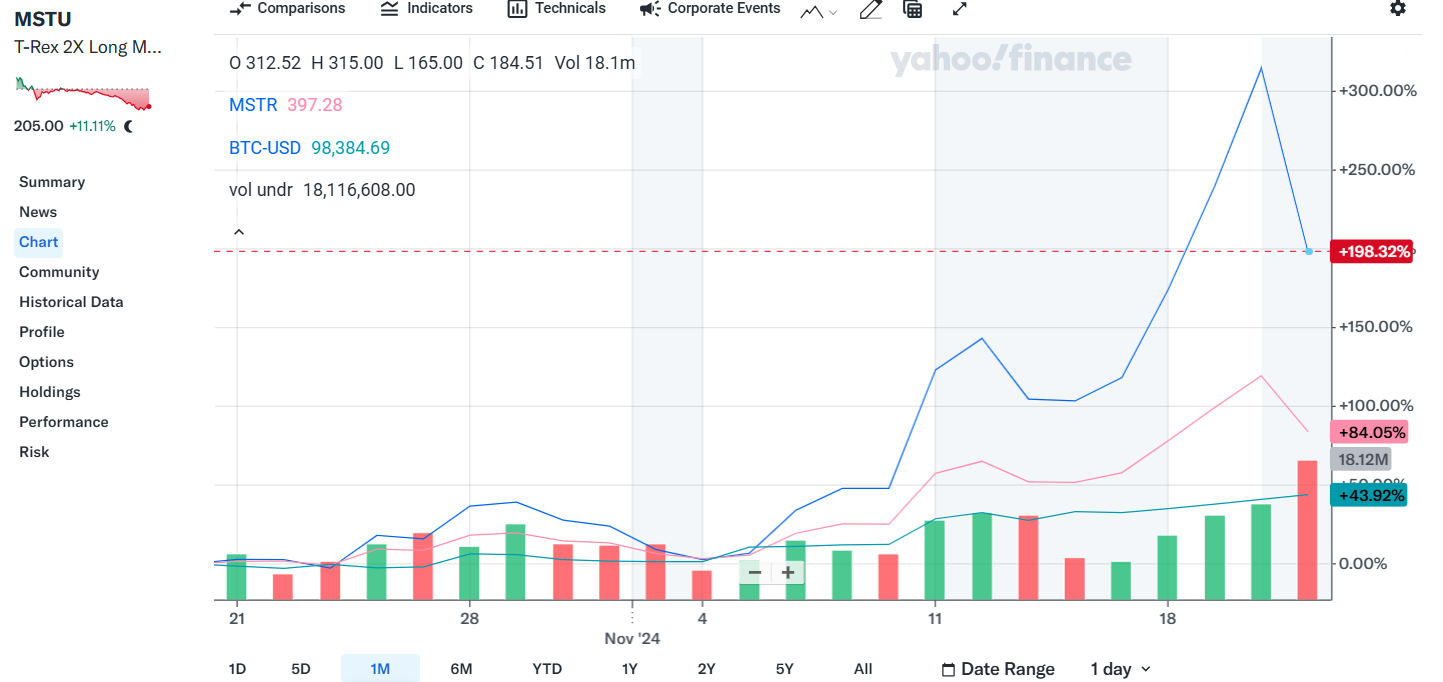
Task: Select the 1M range
Action: point(380,669)
